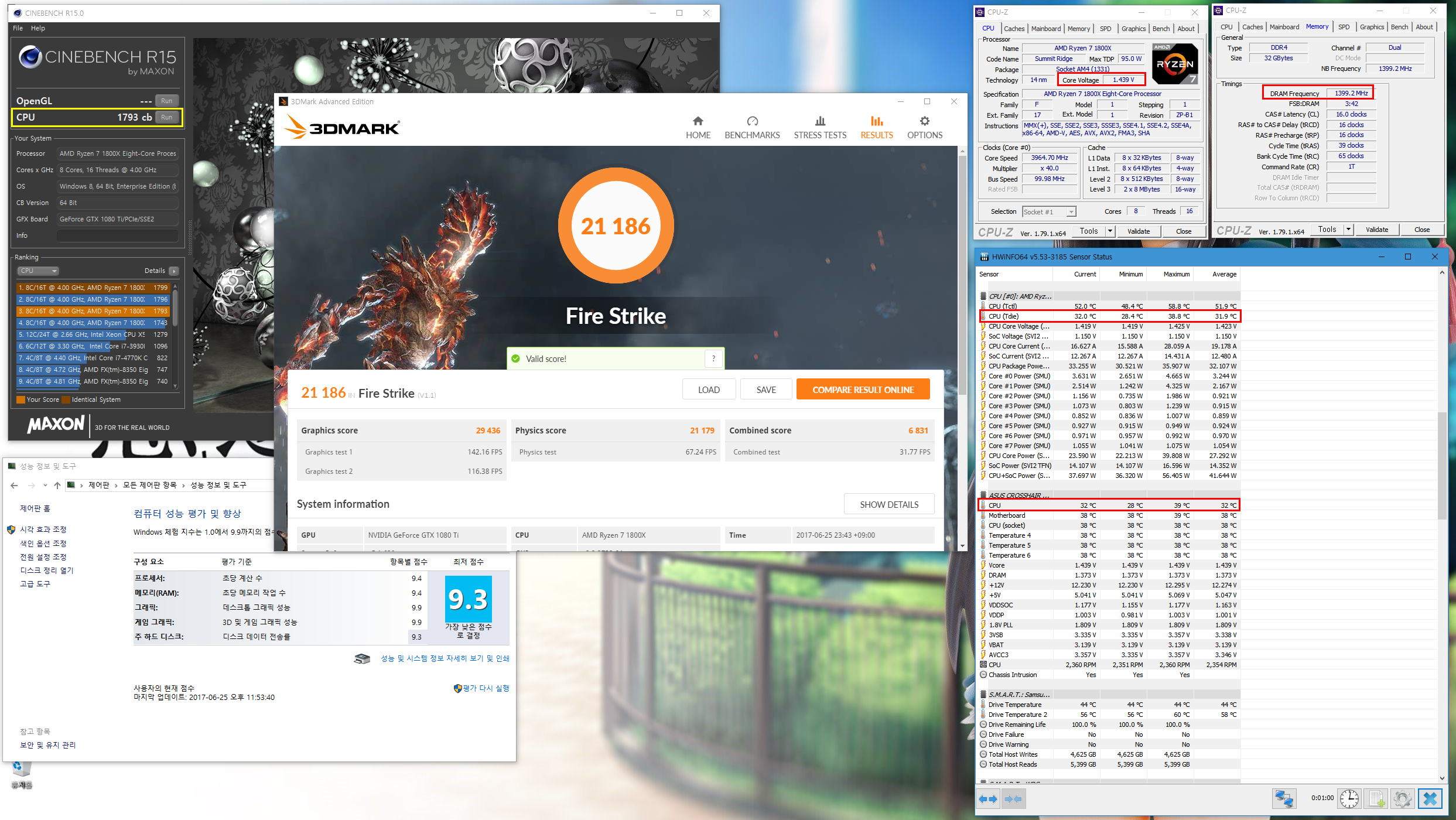Screen dimensions: 1456x820
Task: Run the Cinebench OpenGL test
Action: coord(167,101)
